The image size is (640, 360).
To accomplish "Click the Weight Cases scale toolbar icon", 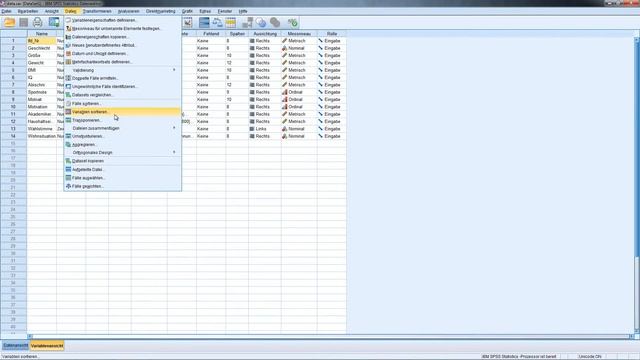I will [x=218, y=22].
